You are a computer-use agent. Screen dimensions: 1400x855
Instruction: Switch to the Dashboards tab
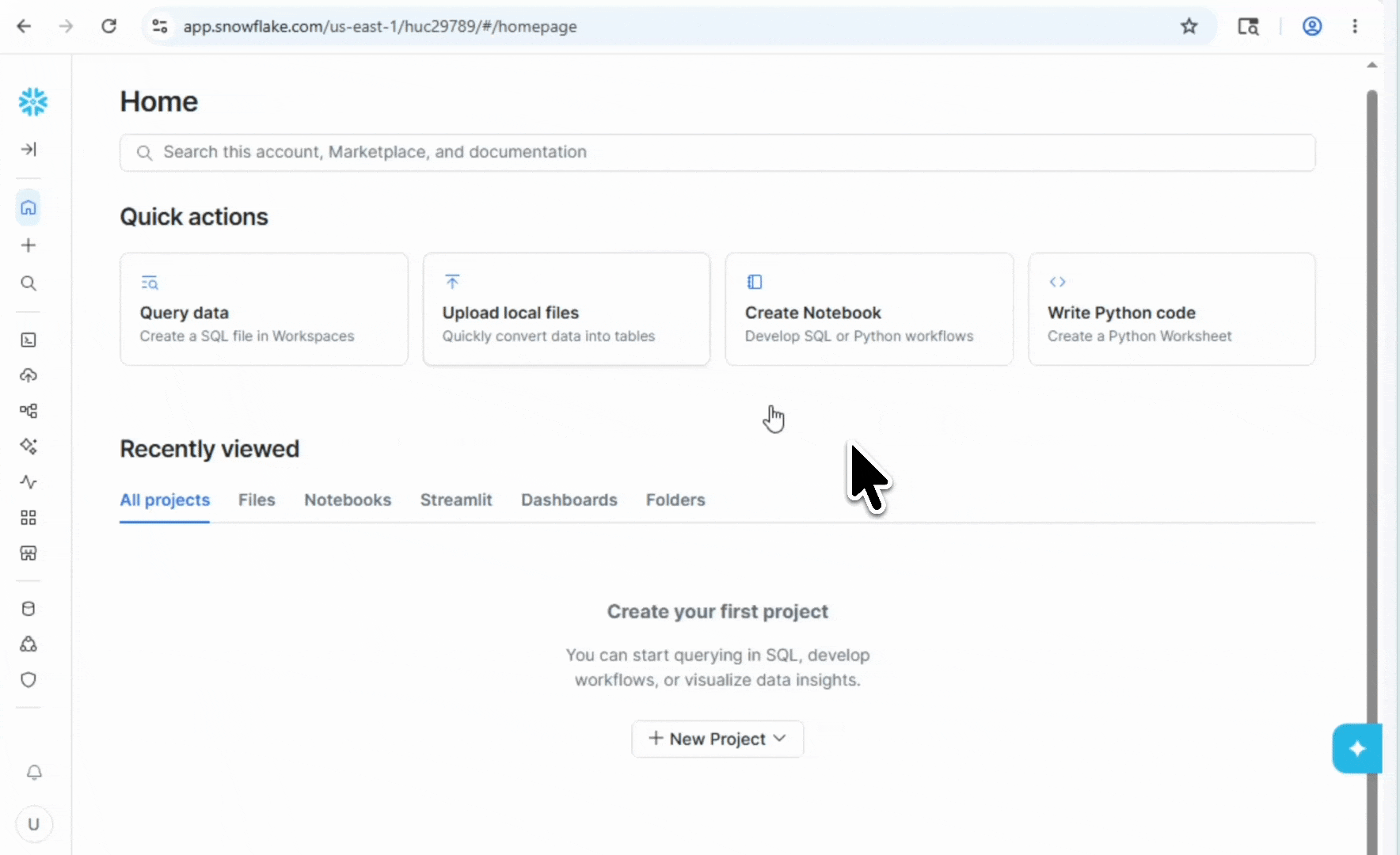569,500
